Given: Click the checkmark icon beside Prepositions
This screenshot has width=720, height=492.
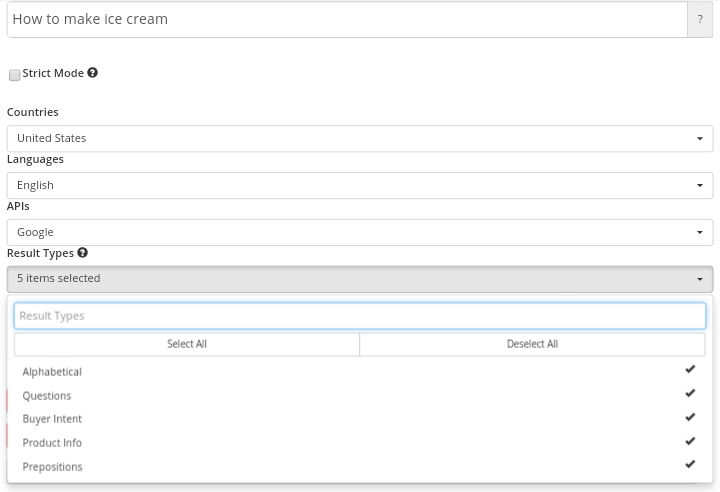Looking at the screenshot, I should [x=690, y=465].
